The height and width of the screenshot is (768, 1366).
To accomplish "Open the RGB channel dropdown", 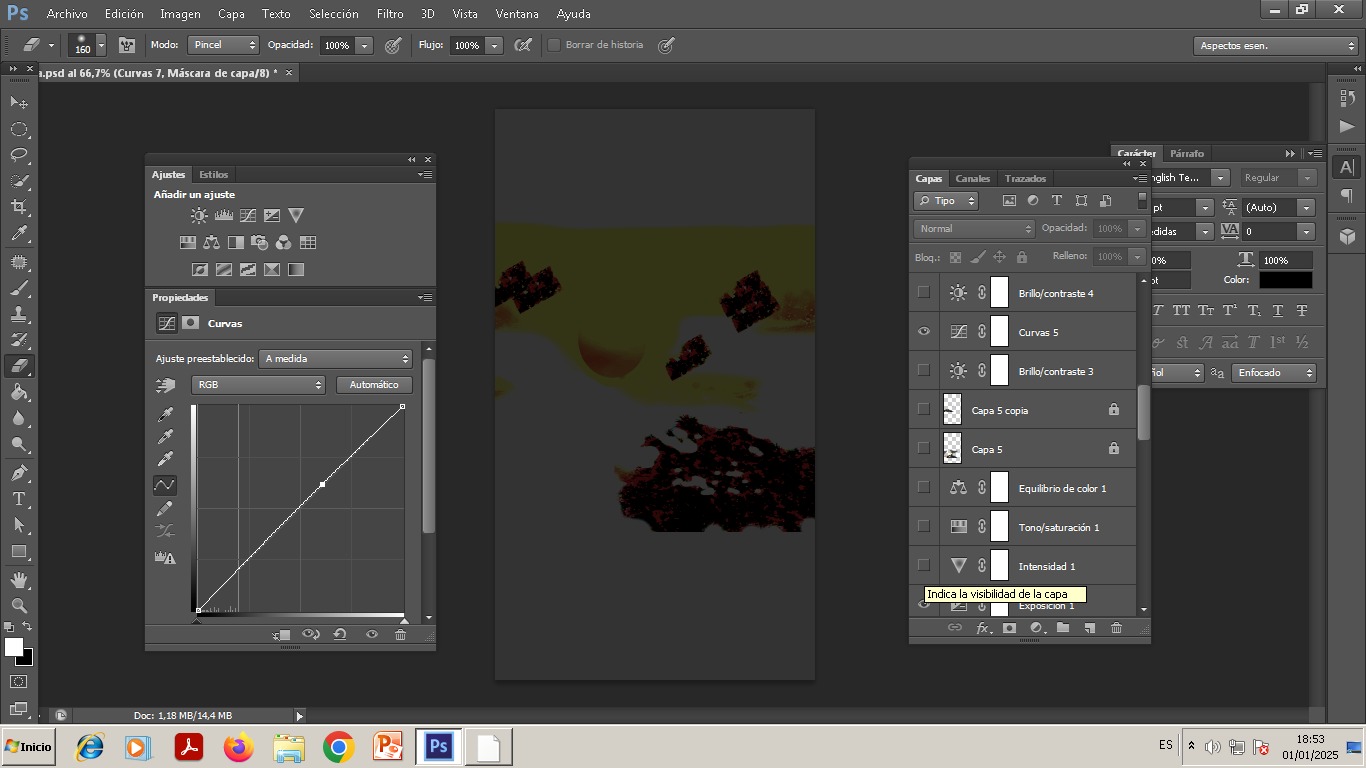I will (258, 385).
